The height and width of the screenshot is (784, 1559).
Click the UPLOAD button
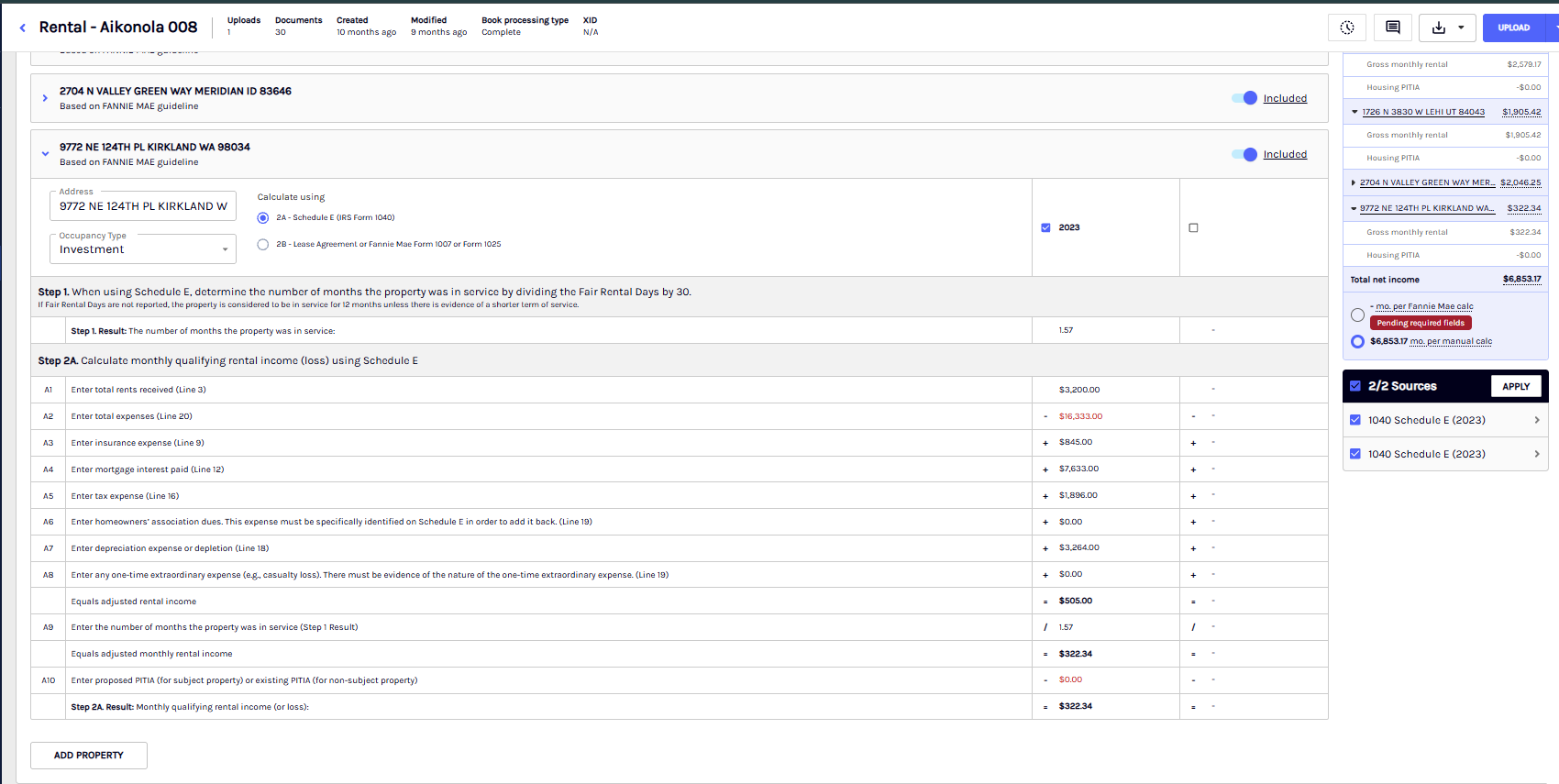tap(1514, 28)
